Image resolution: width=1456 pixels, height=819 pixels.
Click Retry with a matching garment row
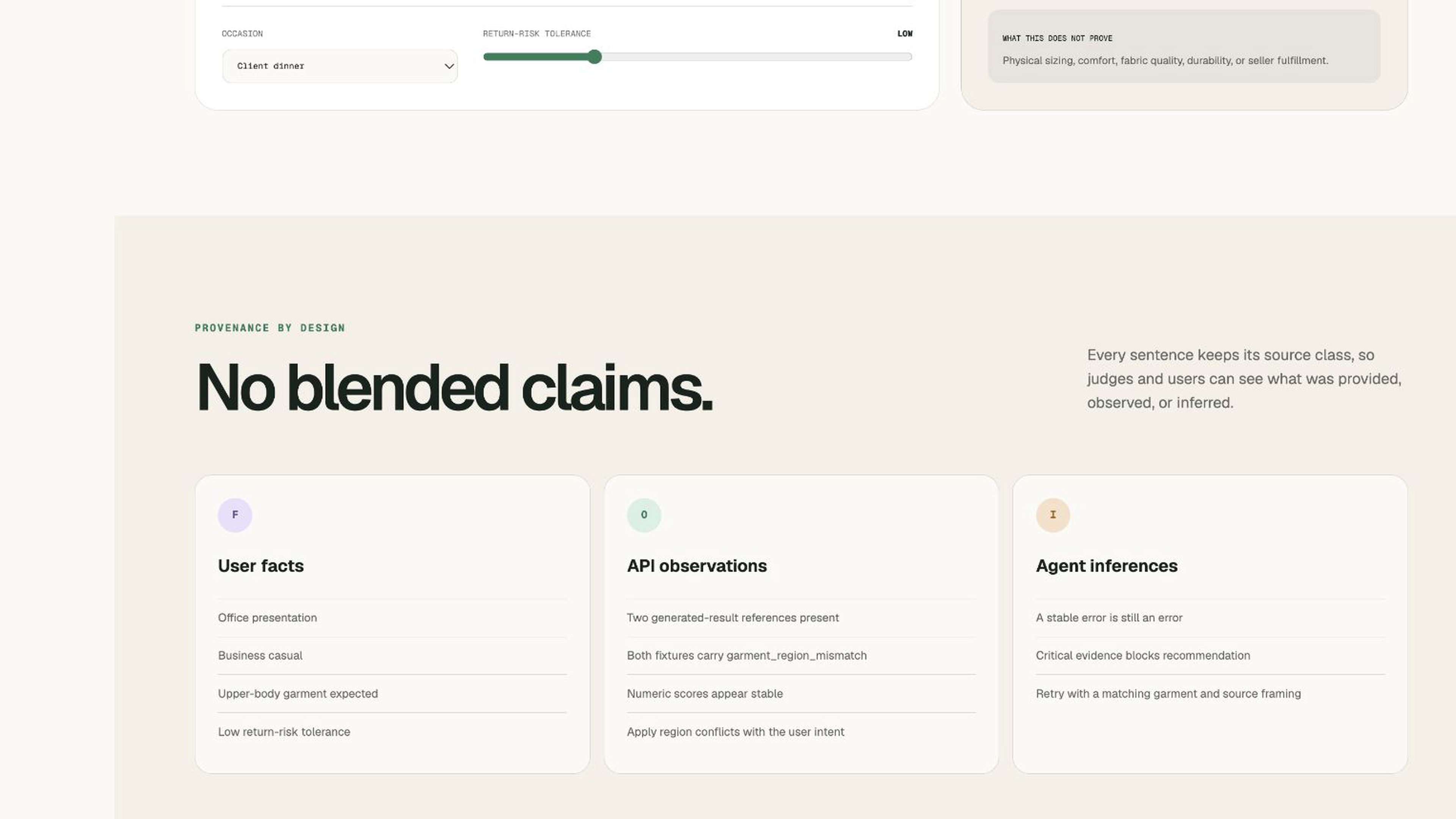click(1210, 693)
